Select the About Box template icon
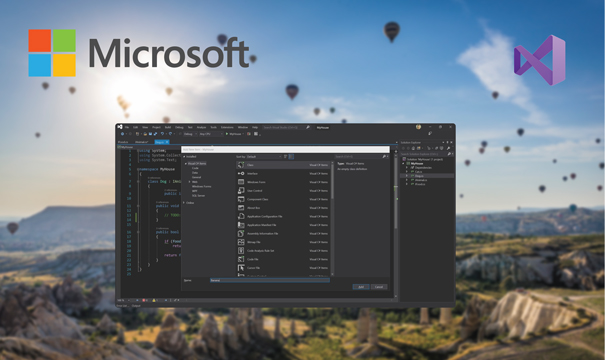This screenshot has height=360, width=605. 241,208
